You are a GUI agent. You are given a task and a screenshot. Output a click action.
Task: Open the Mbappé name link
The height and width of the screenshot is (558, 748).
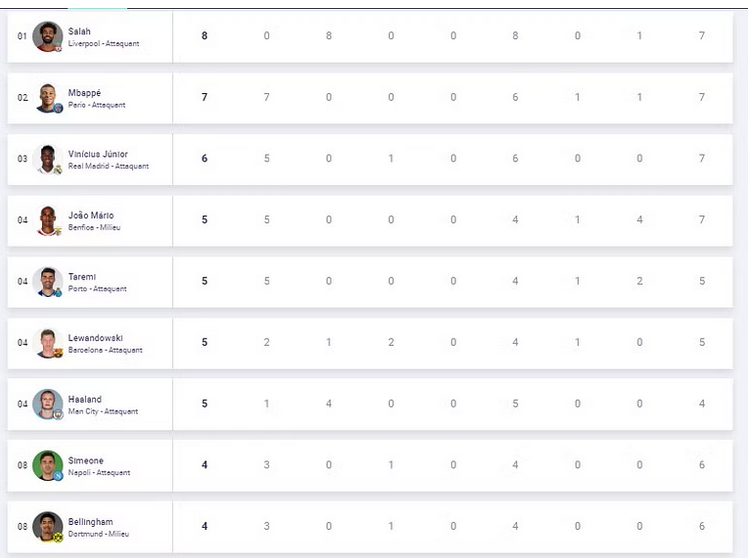click(84, 93)
